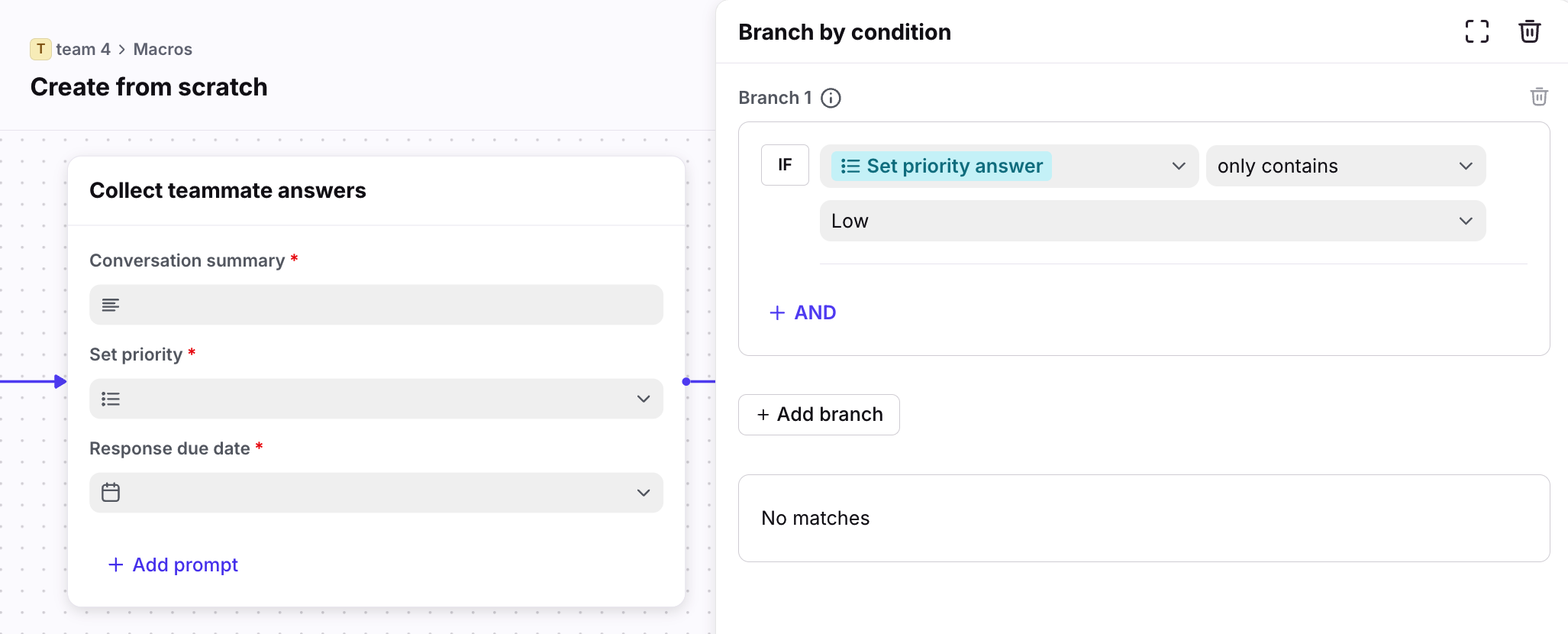This screenshot has width=1568, height=634.
Task: Open the Set priority answer dropdown
Action: pyautogui.click(x=1178, y=166)
